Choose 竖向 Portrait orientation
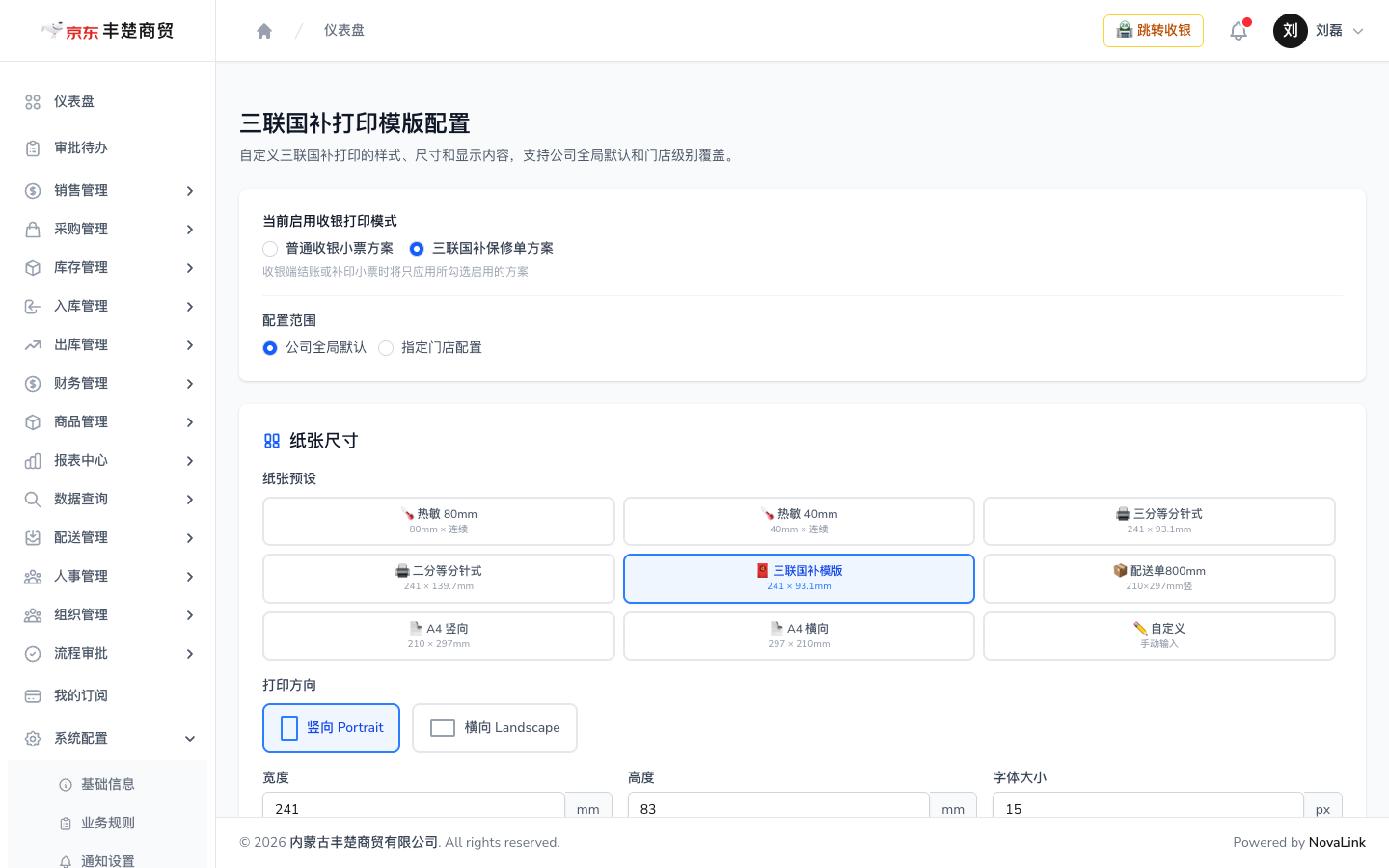 click(331, 728)
